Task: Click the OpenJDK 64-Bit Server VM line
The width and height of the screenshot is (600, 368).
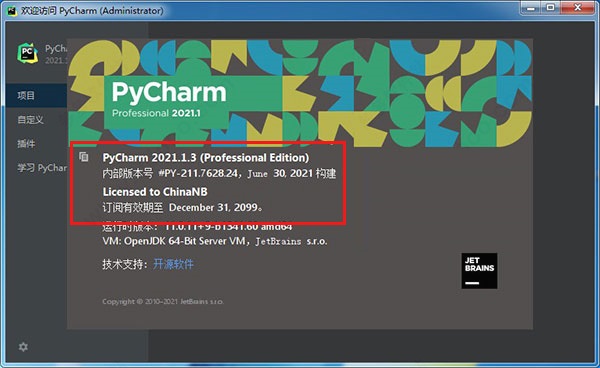Action: pos(215,241)
